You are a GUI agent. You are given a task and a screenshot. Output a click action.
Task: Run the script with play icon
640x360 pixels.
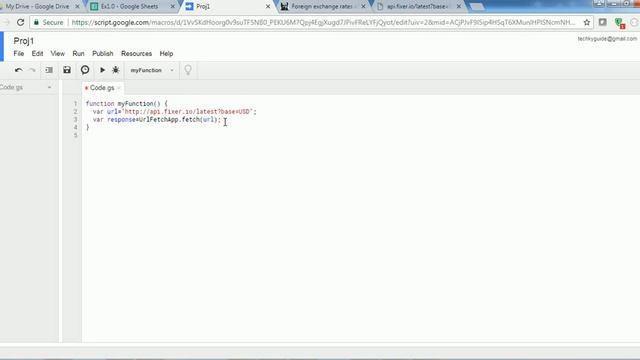tap(102, 70)
